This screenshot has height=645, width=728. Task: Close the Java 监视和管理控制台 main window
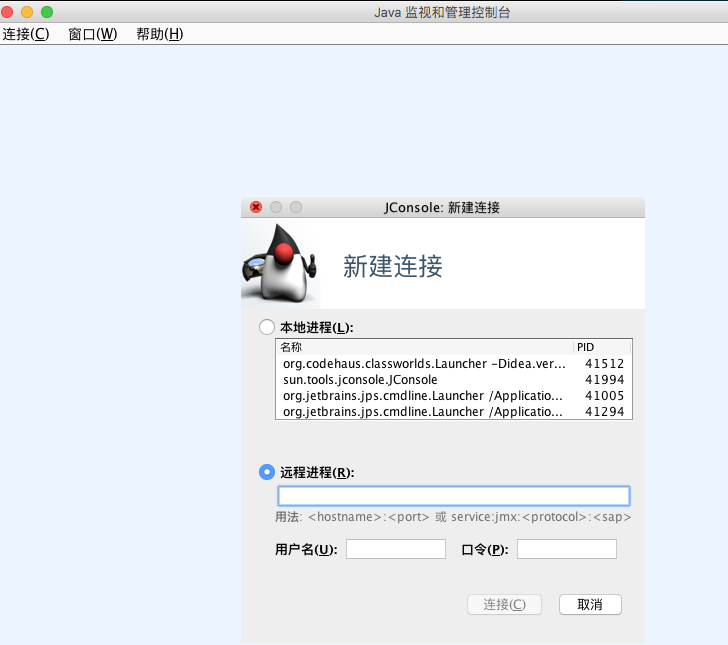point(7,12)
